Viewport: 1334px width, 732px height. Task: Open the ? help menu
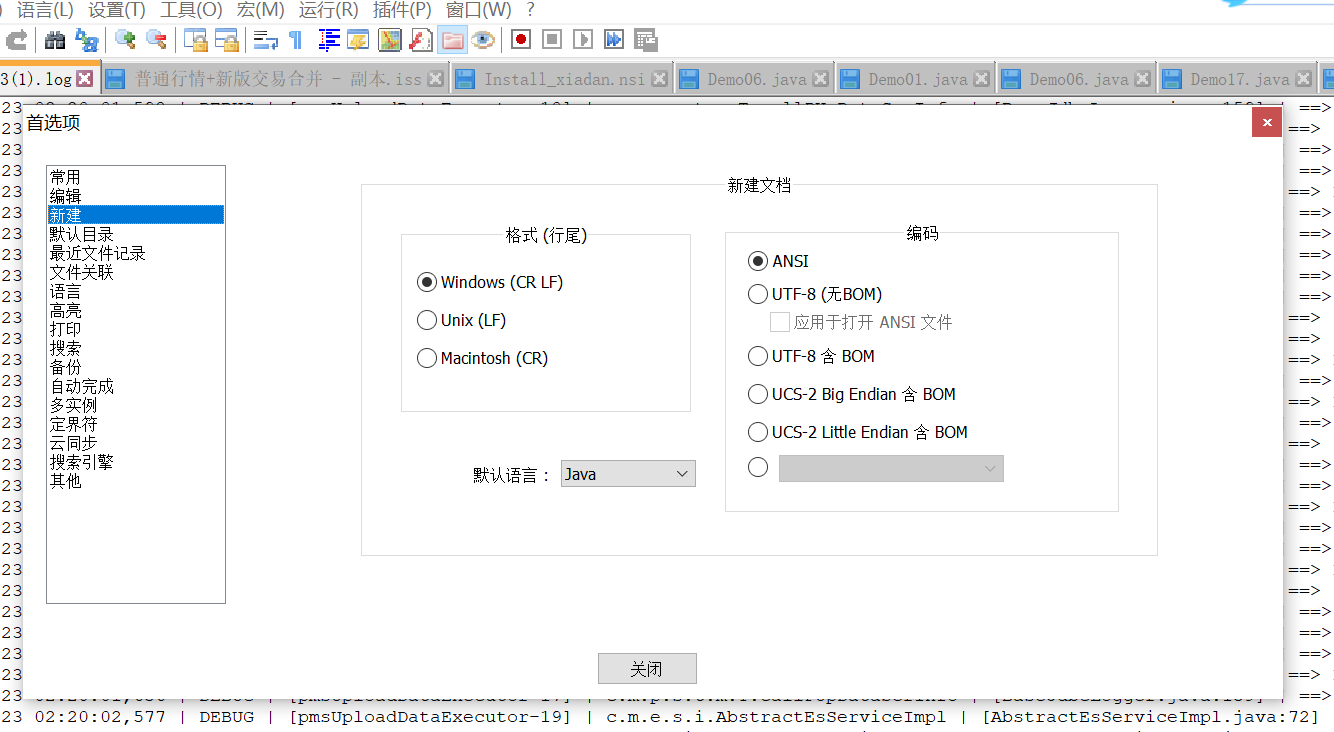(530, 10)
